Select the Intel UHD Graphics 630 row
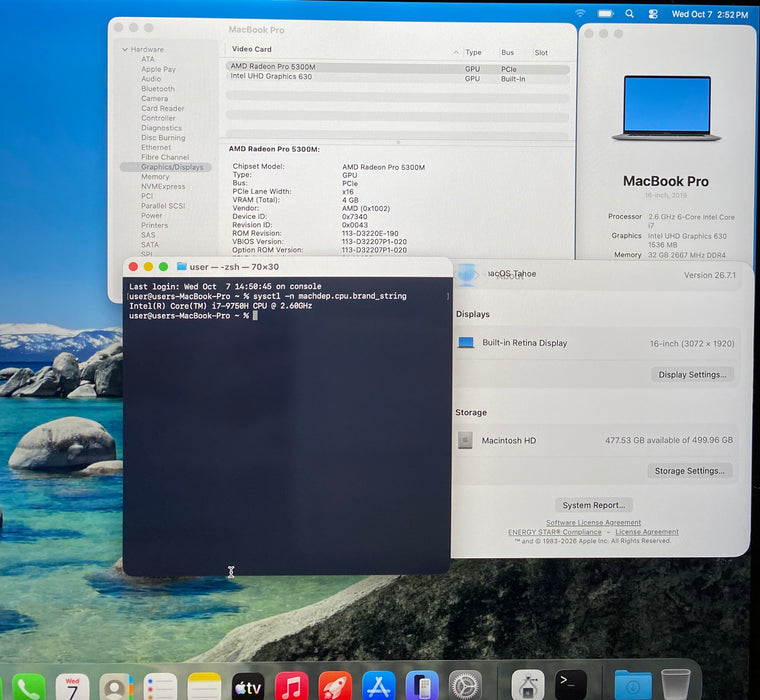Viewport: 760px width, 700px height. tap(397, 78)
